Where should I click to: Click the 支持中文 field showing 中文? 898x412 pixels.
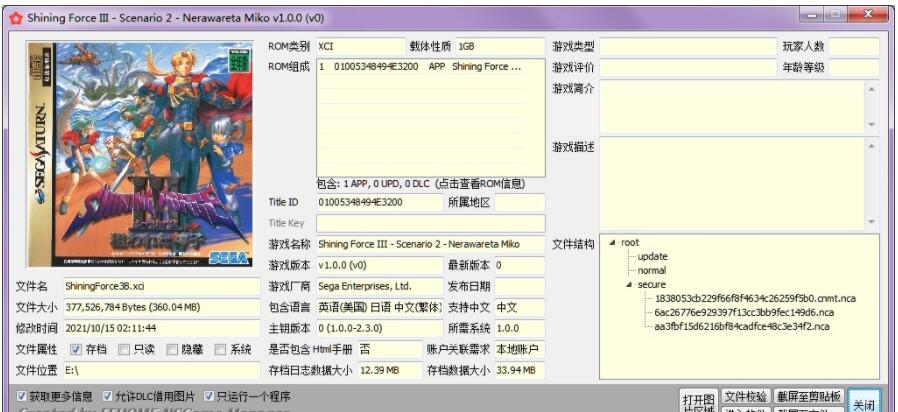tap(520, 308)
